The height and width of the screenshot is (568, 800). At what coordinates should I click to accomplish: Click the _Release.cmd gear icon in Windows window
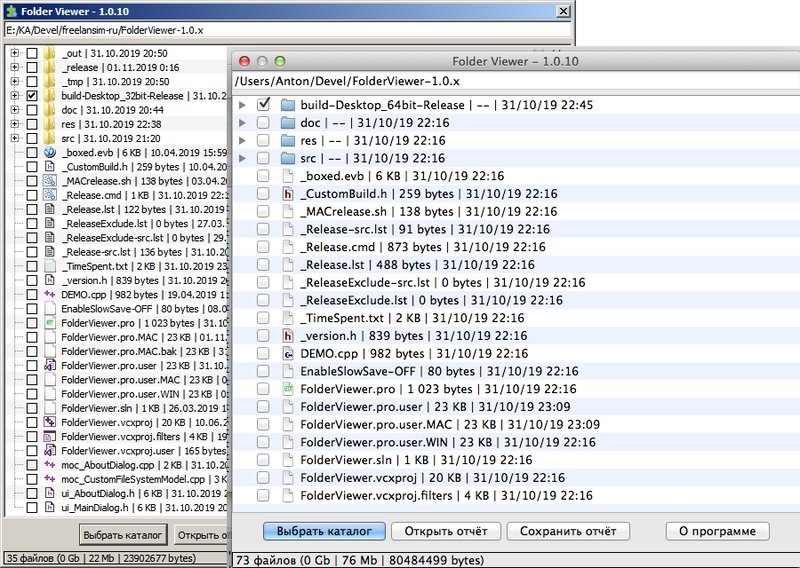click(x=49, y=195)
